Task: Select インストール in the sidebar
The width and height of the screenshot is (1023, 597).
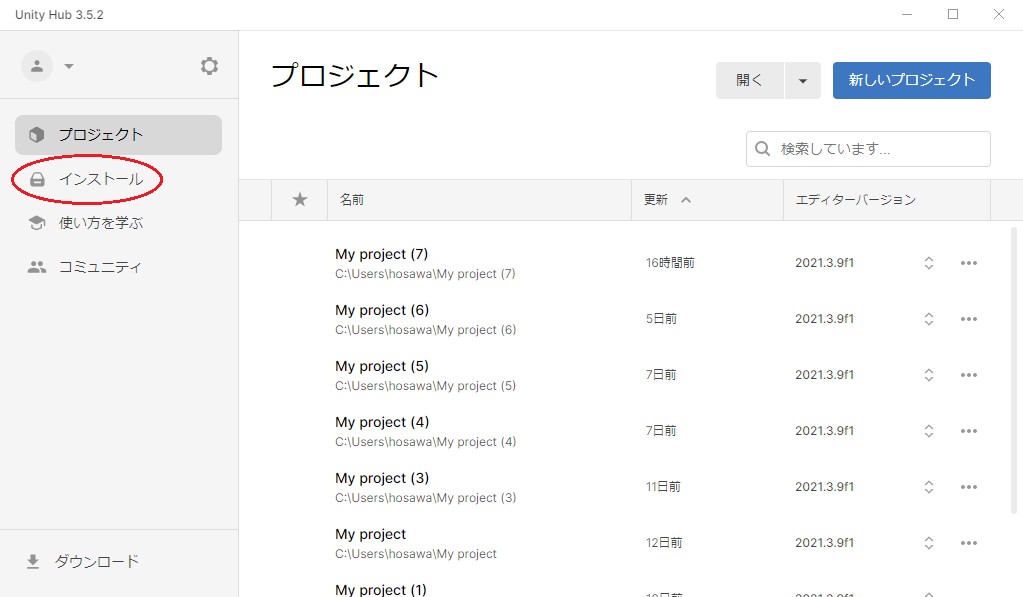Action: click(x=100, y=179)
